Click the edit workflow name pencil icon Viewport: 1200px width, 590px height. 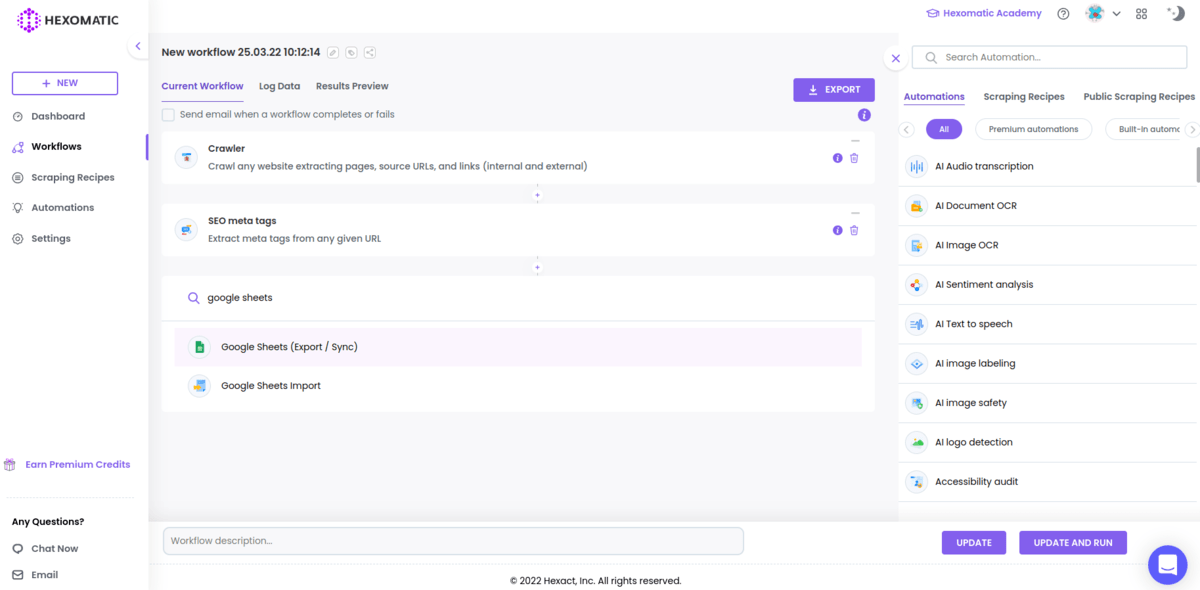point(333,52)
